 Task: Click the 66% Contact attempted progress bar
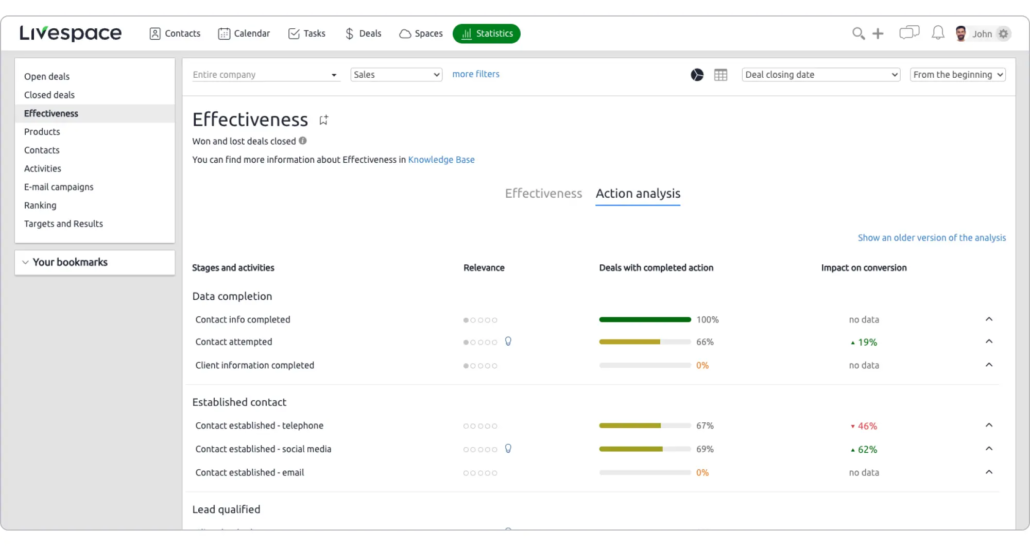tap(644, 342)
